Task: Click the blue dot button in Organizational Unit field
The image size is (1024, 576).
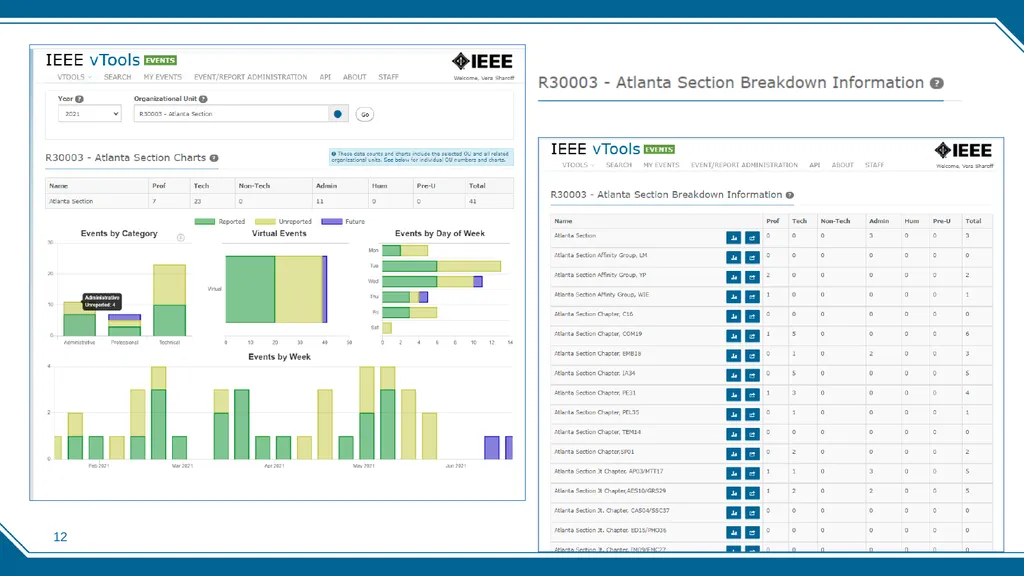Action: (x=338, y=114)
